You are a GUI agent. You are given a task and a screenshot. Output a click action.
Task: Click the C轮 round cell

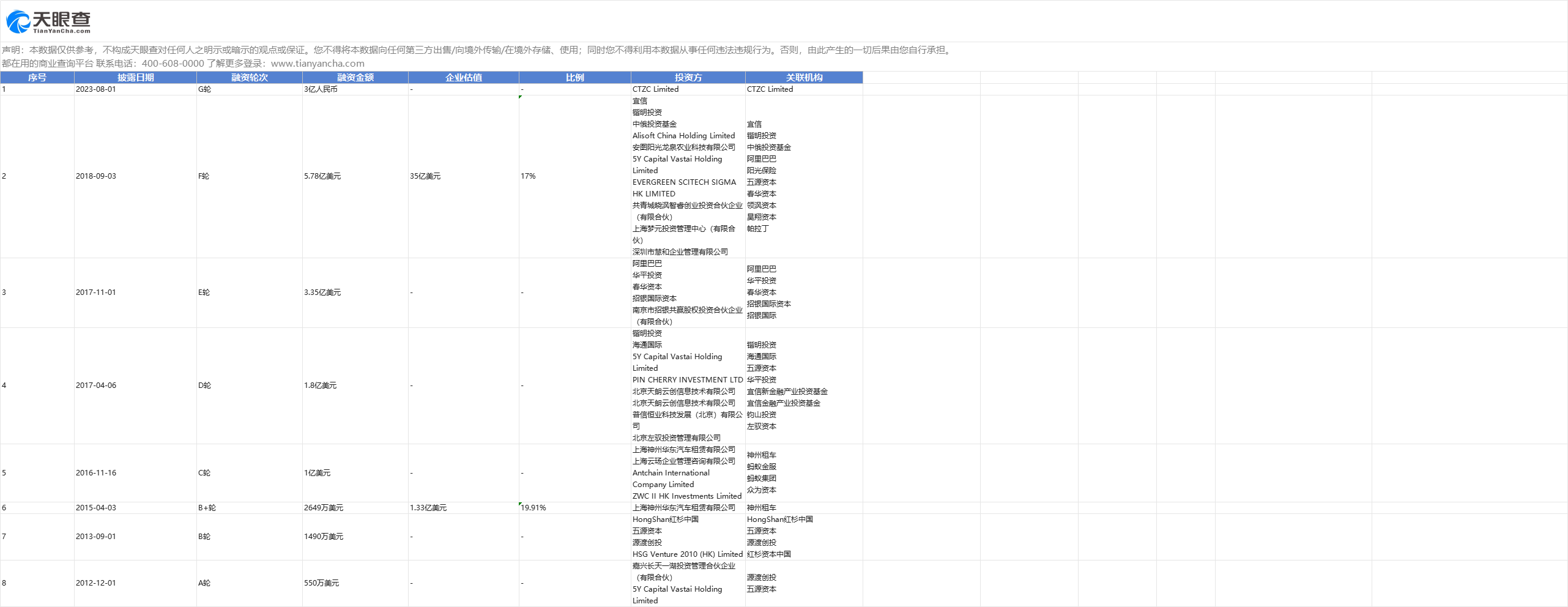250,473
